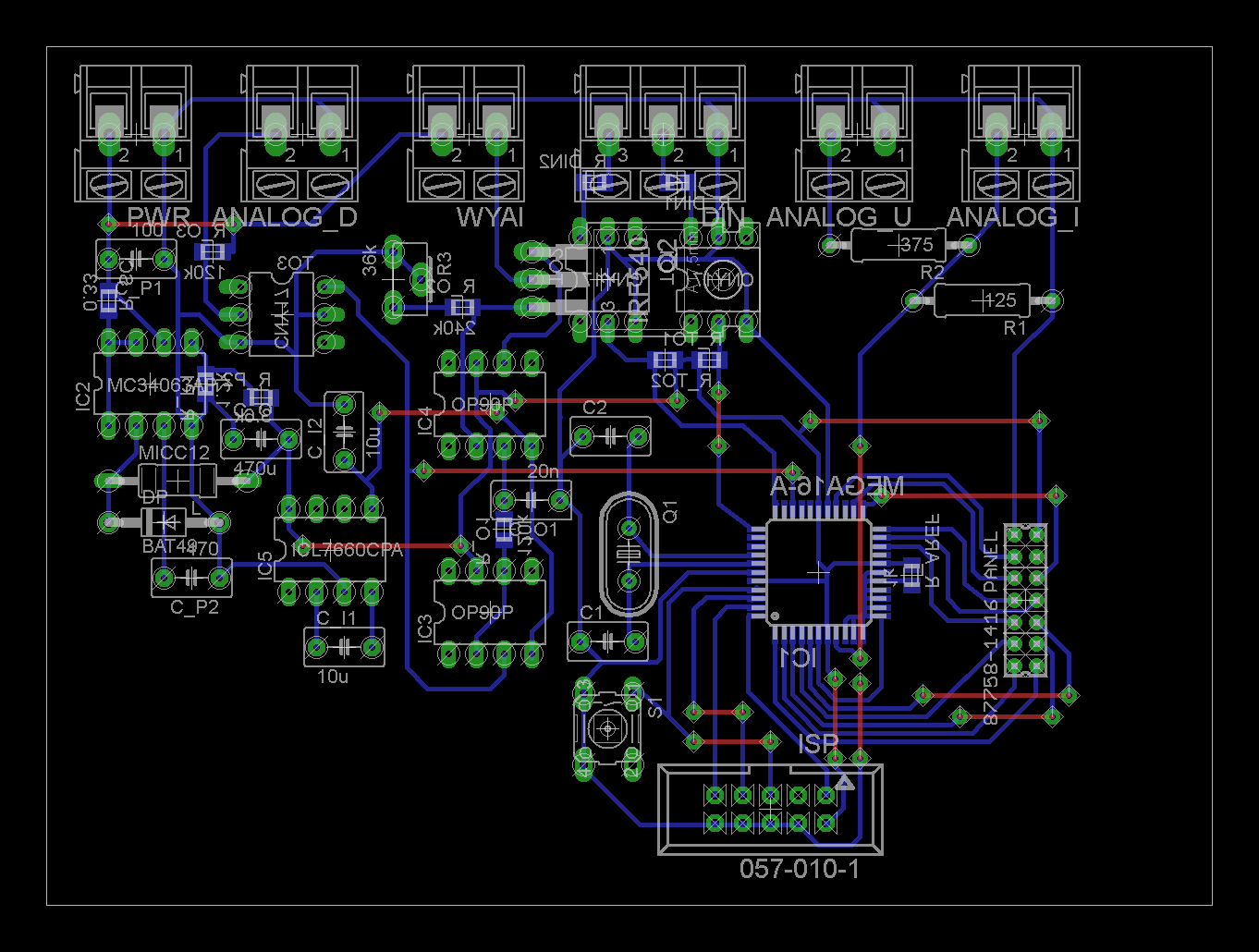
Task: Select the OP90P op-amp IC4
Action: pos(489,406)
